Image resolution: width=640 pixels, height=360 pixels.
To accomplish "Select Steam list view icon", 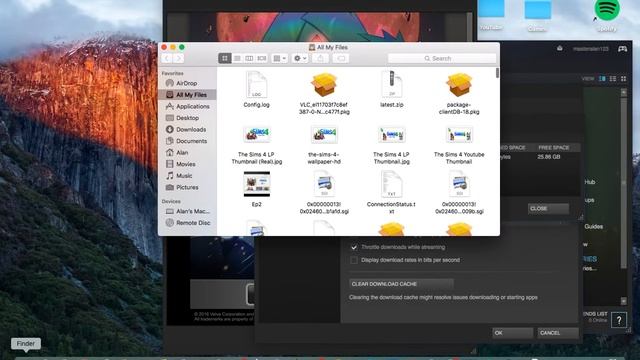I will [x=613, y=78].
